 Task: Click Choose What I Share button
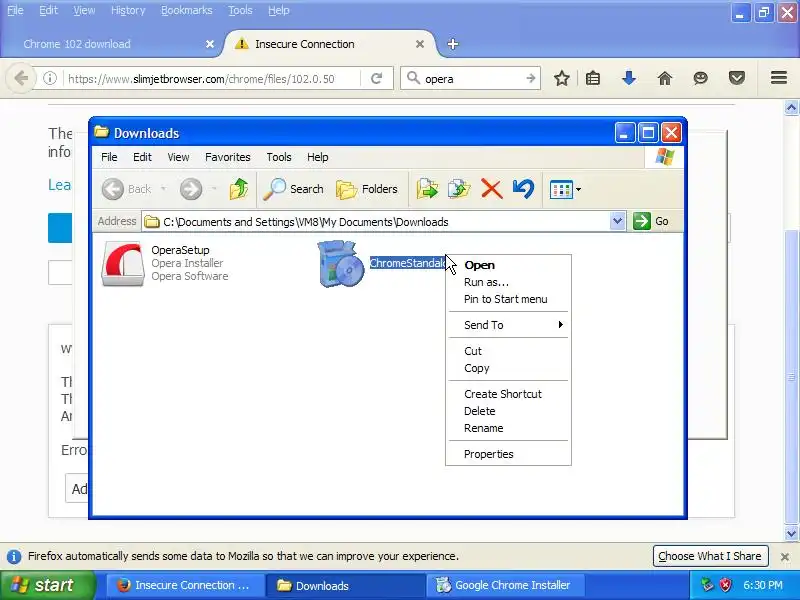coord(710,556)
